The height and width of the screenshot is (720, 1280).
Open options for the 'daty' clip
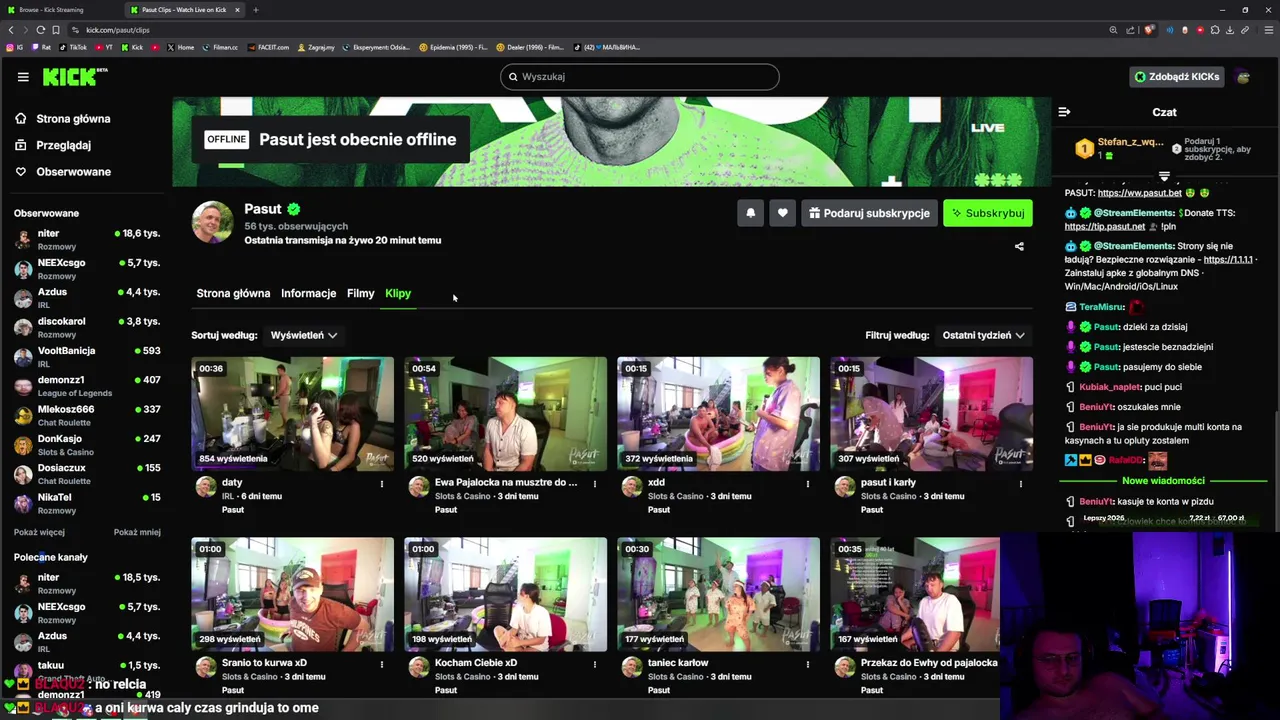[381, 484]
